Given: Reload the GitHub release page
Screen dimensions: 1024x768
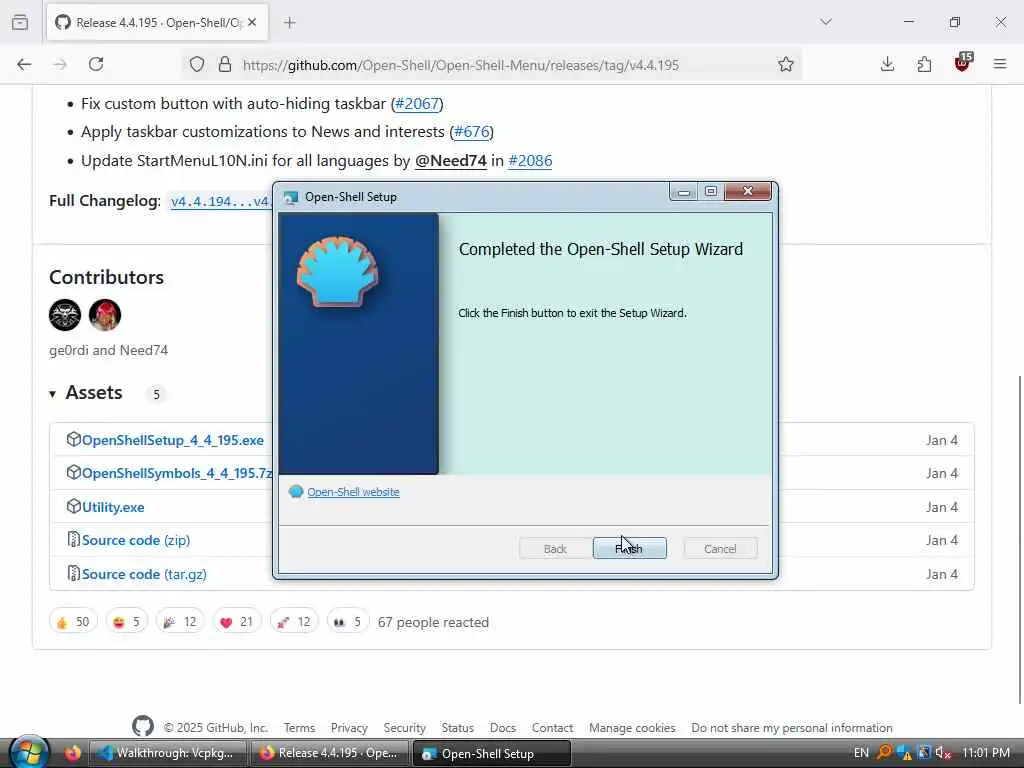Looking at the screenshot, I should click(96, 64).
